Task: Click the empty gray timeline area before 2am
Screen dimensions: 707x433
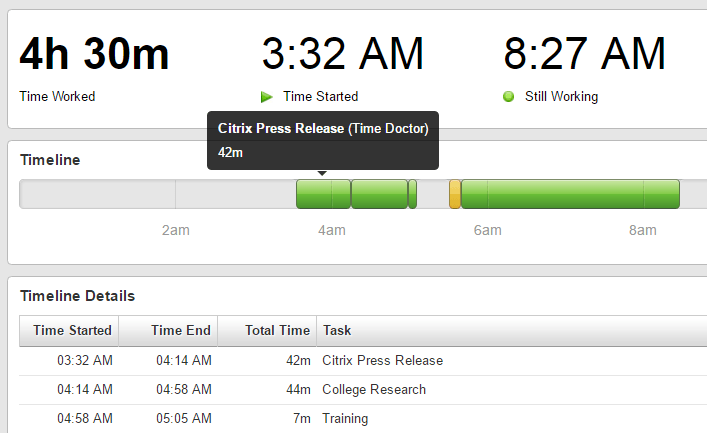Action: click(97, 194)
